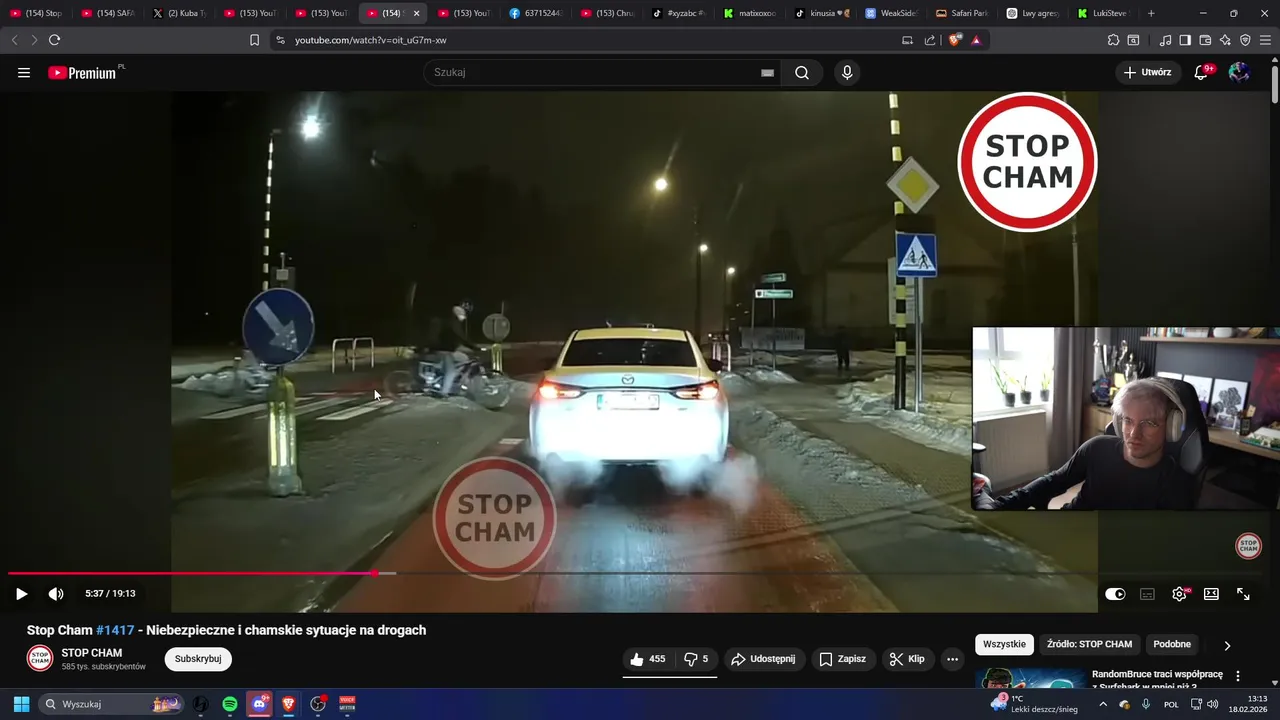Toggle subtitles captions button
1280x720 pixels.
pos(1147,594)
